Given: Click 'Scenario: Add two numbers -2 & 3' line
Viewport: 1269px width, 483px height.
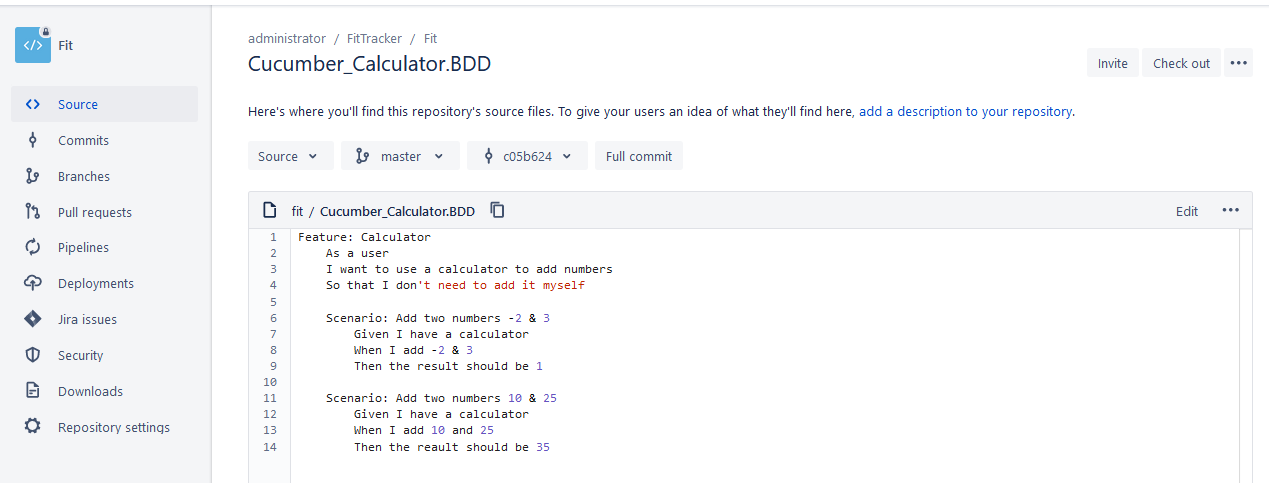Looking at the screenshot, I should pos(438,318).
